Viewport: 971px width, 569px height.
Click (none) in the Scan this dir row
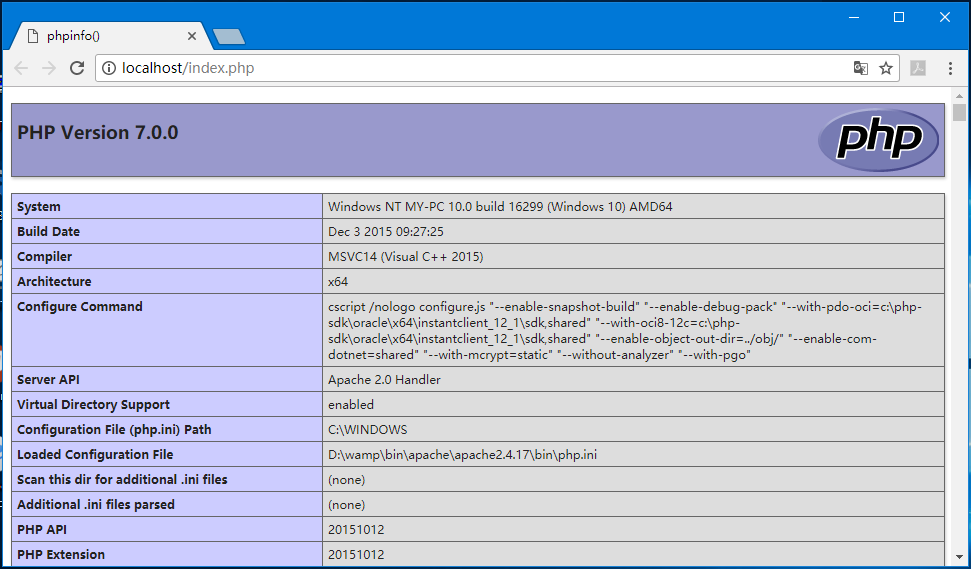point(347,480)
